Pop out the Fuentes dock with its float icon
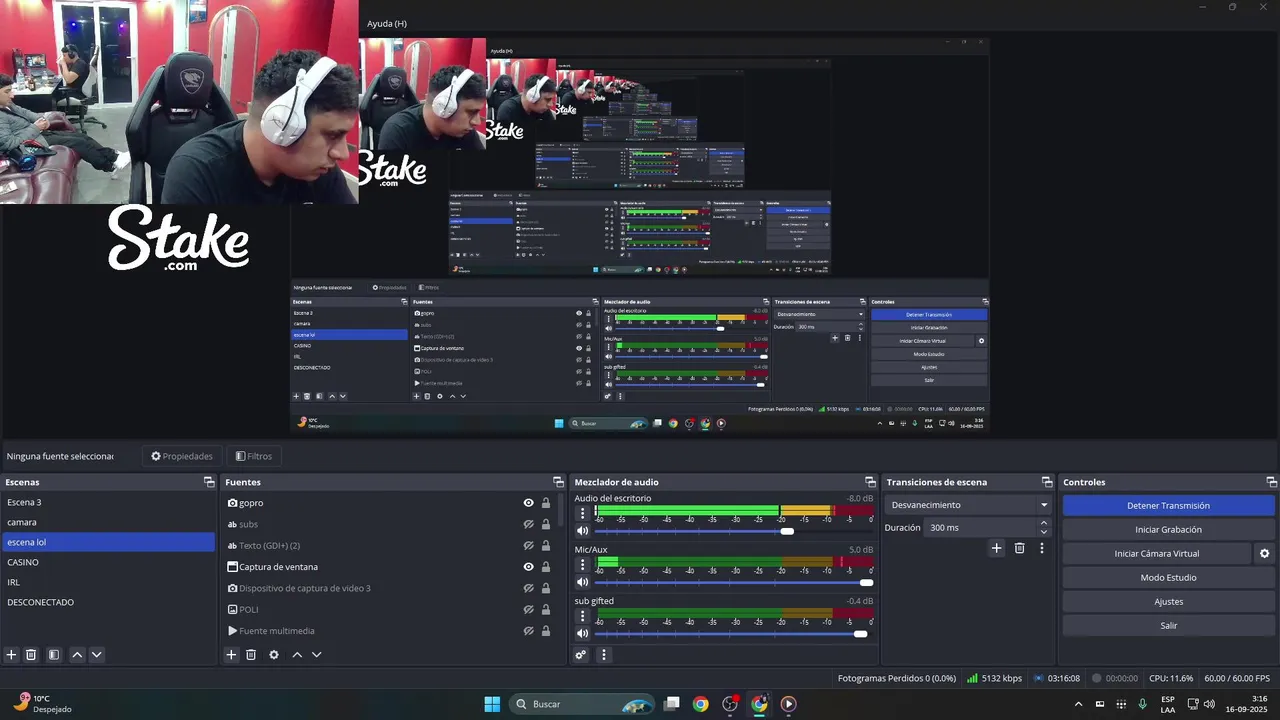Image resolution: width=1280 pixels, height=720 pixels. point(558,482)
